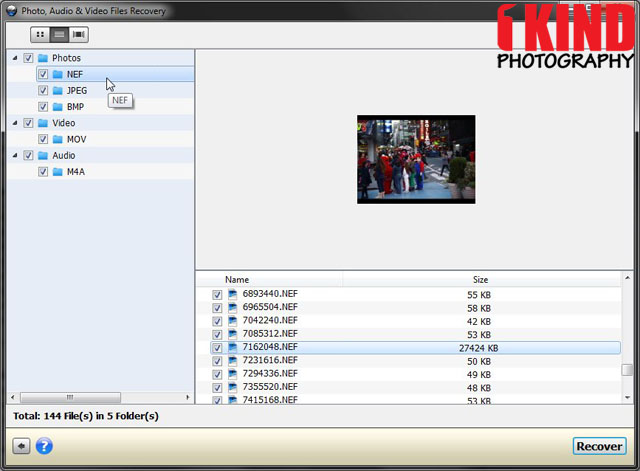Uncheck the M4A folder checkbox
This screenshot has height=471, width=640.
pyautogui.click(x=43, y=172)
